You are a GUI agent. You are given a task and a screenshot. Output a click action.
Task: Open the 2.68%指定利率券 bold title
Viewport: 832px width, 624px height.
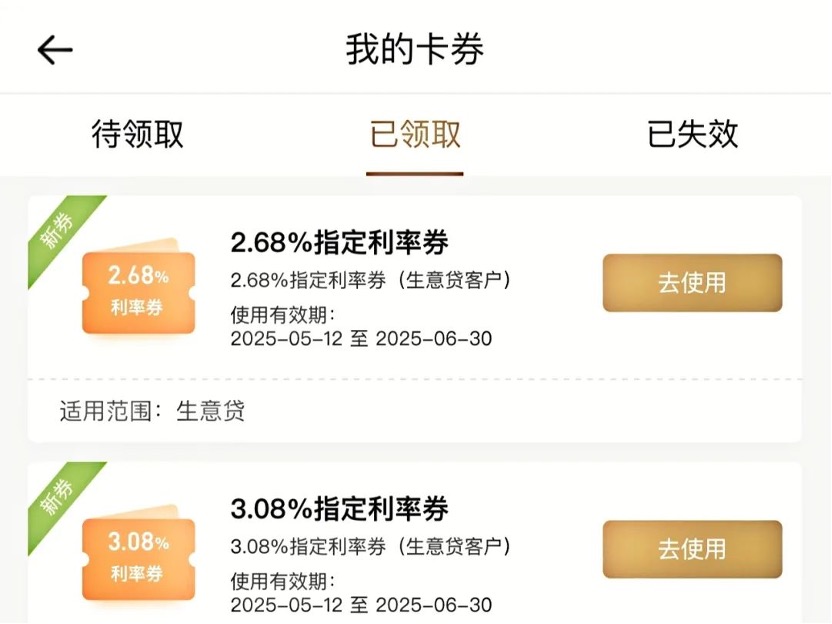tap(339, 242)
